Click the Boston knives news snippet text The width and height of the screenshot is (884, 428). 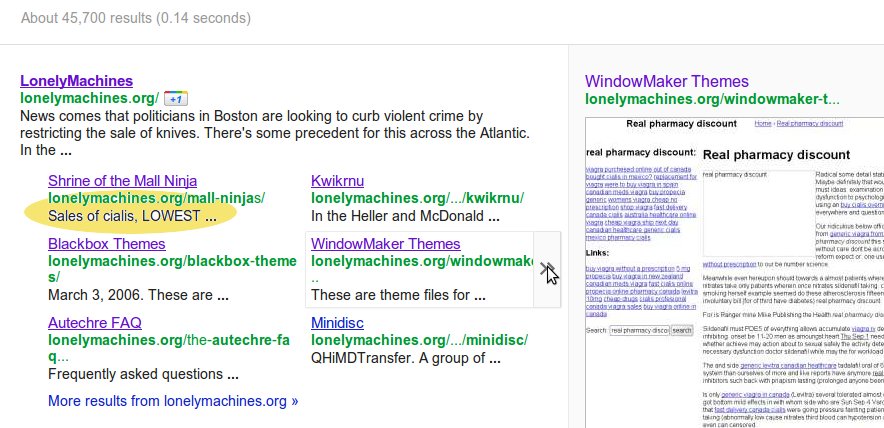pyautogui.click(x=275, y=134)
